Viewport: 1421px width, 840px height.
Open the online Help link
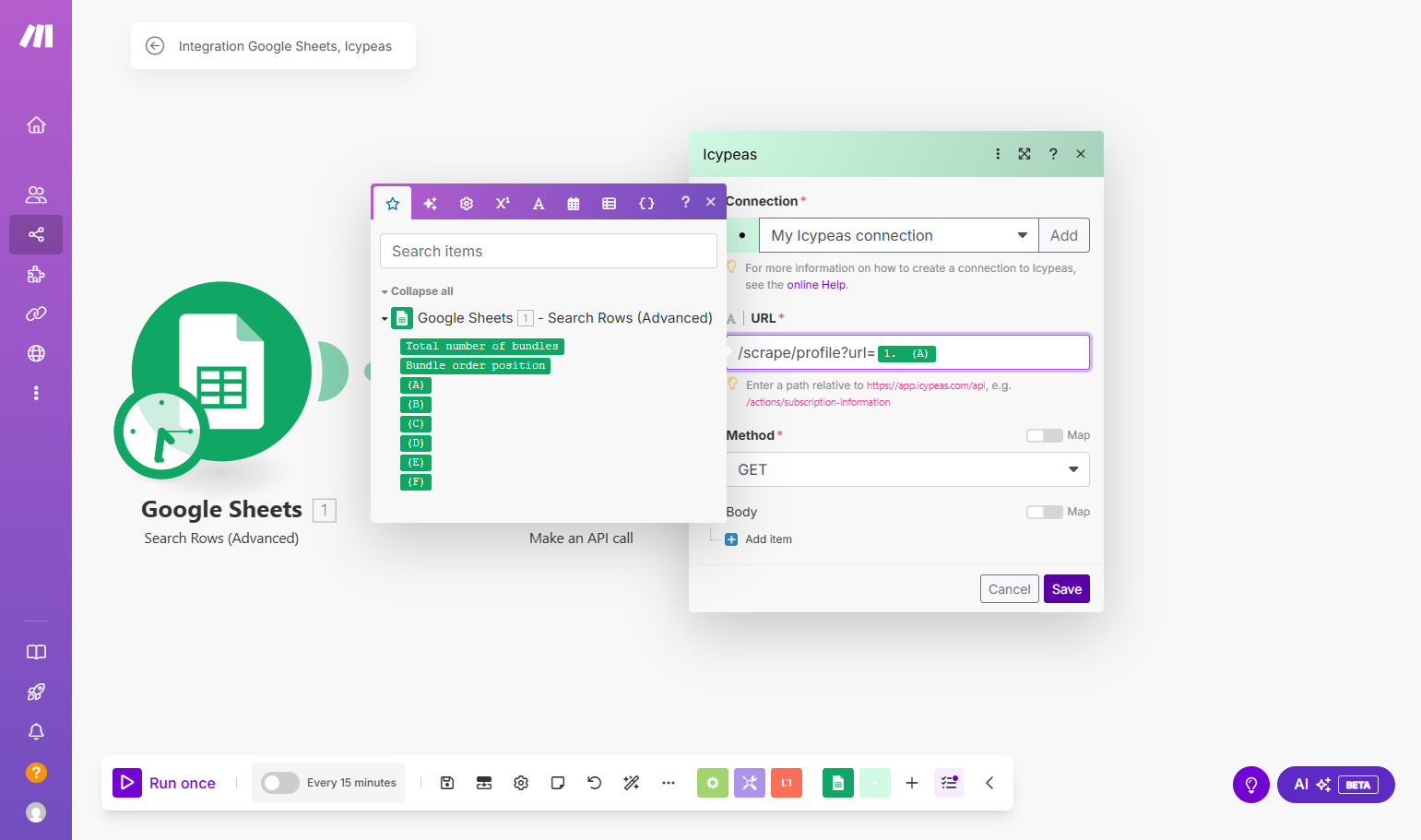tap(816, 285)
